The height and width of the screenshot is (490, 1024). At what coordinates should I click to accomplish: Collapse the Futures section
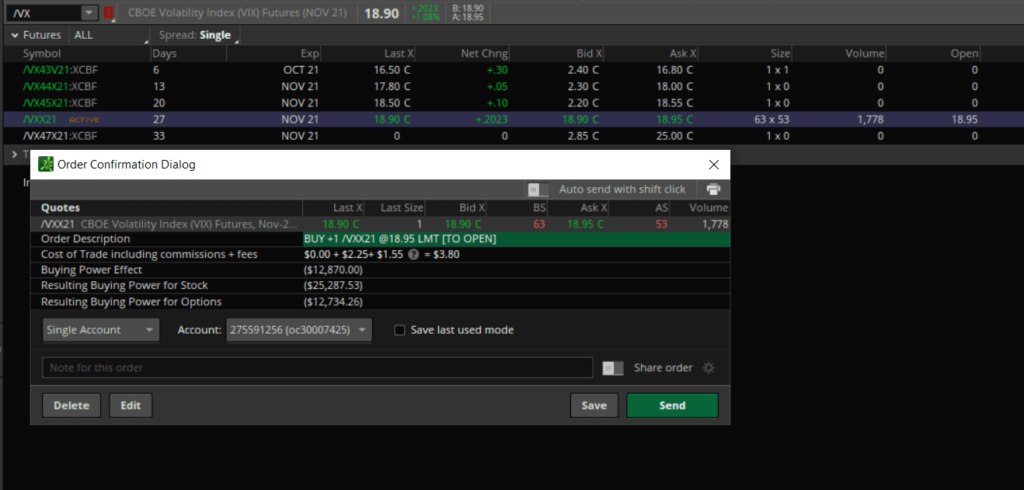[14, 35]
